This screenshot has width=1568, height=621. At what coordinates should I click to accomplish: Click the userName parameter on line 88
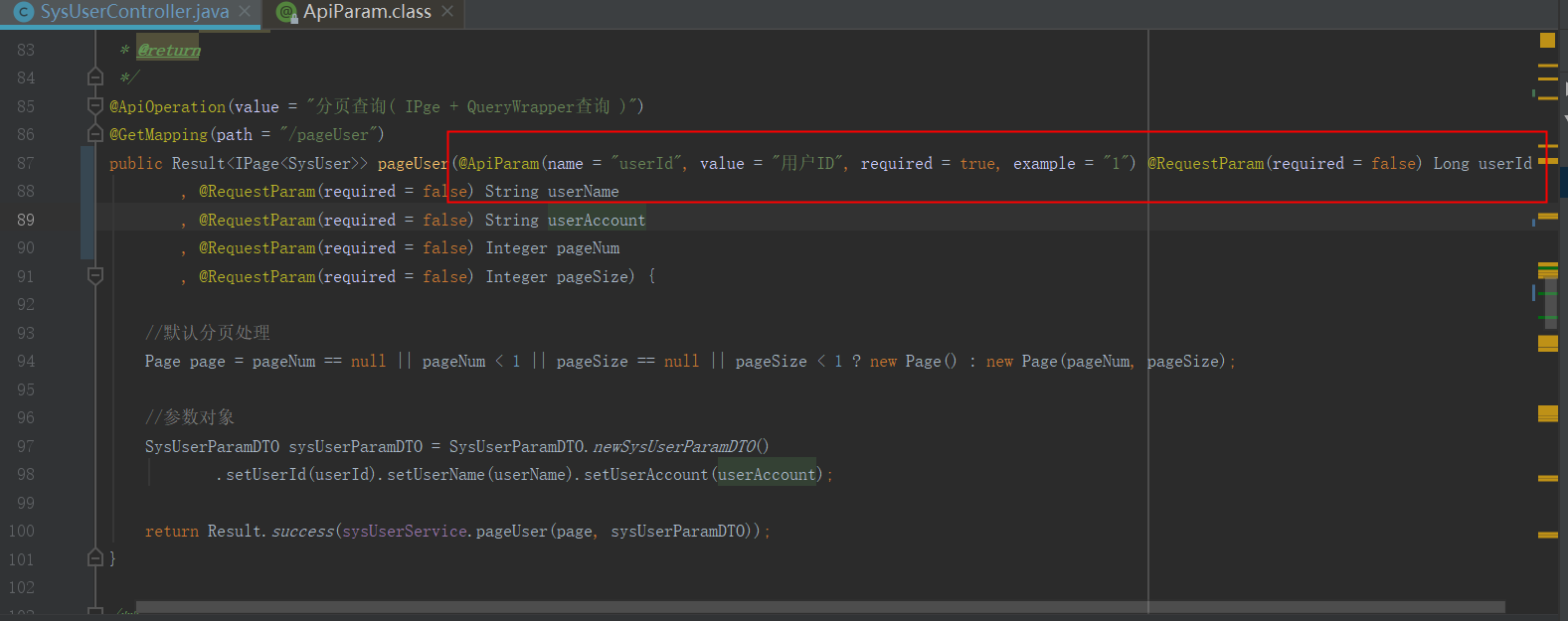coord(584,191)
